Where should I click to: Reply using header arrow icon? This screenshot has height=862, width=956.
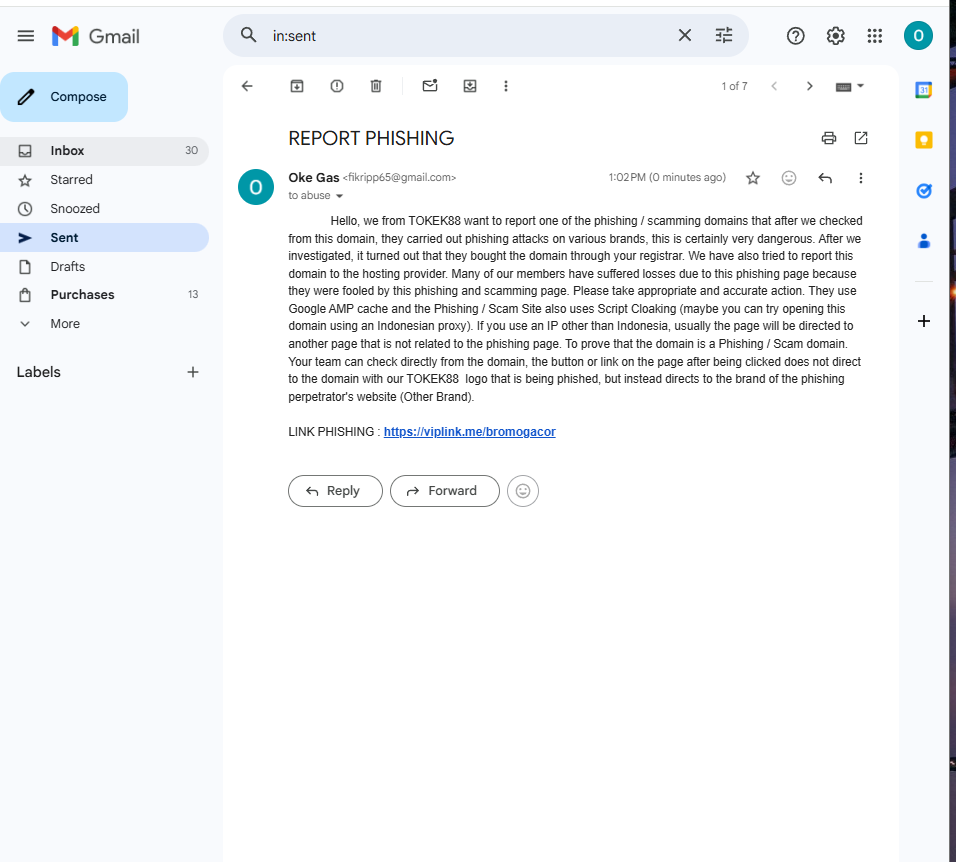[825, 178]
